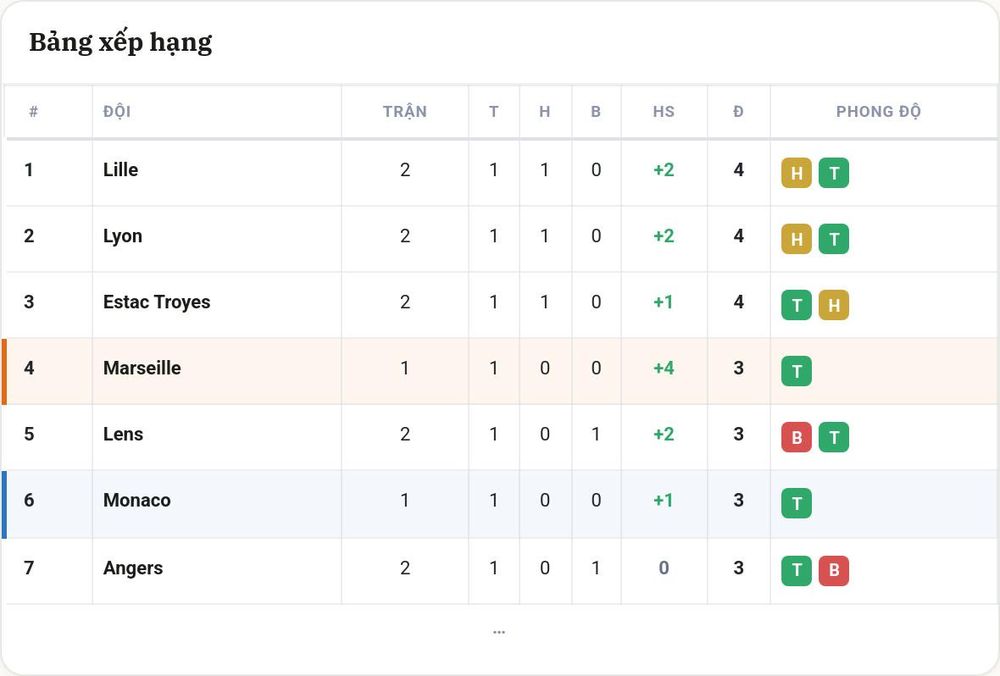Screen dimensions: 1000x676
Task: Select the TRẬN column header
Action: tap(405, 112)
